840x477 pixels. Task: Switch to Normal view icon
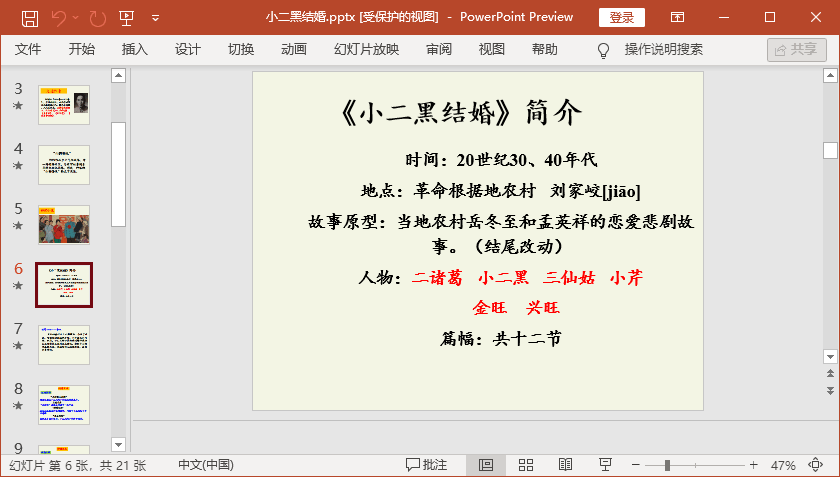486,465
